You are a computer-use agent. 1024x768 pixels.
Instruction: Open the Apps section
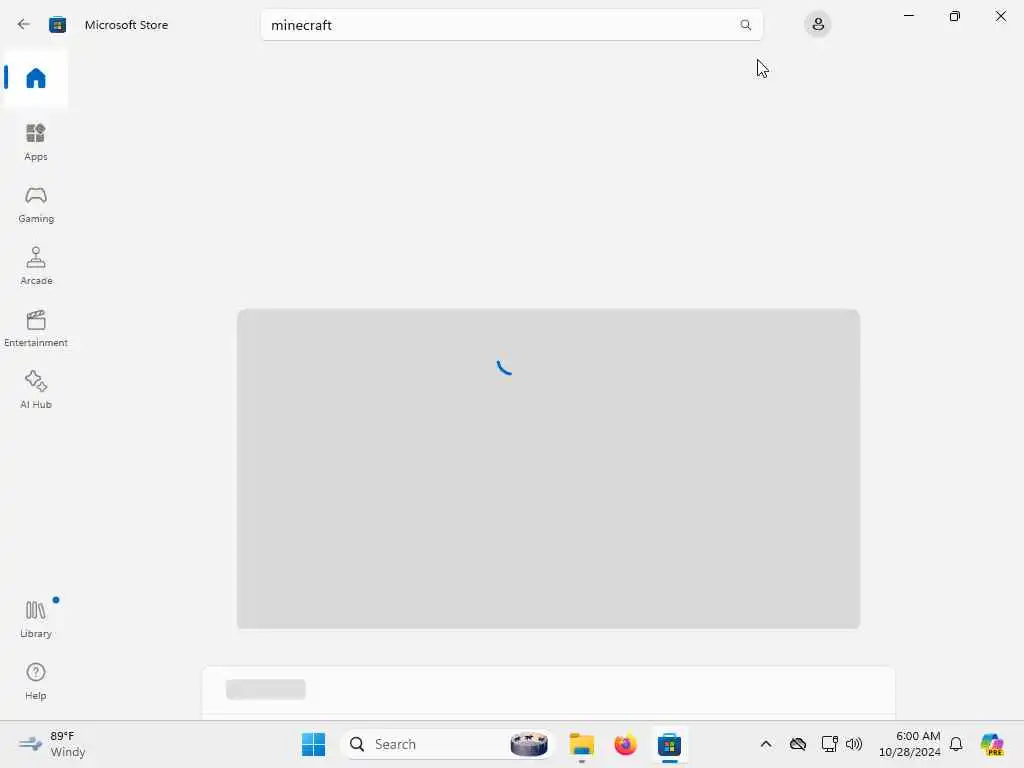pyautogui.click(x=35, y=142)
